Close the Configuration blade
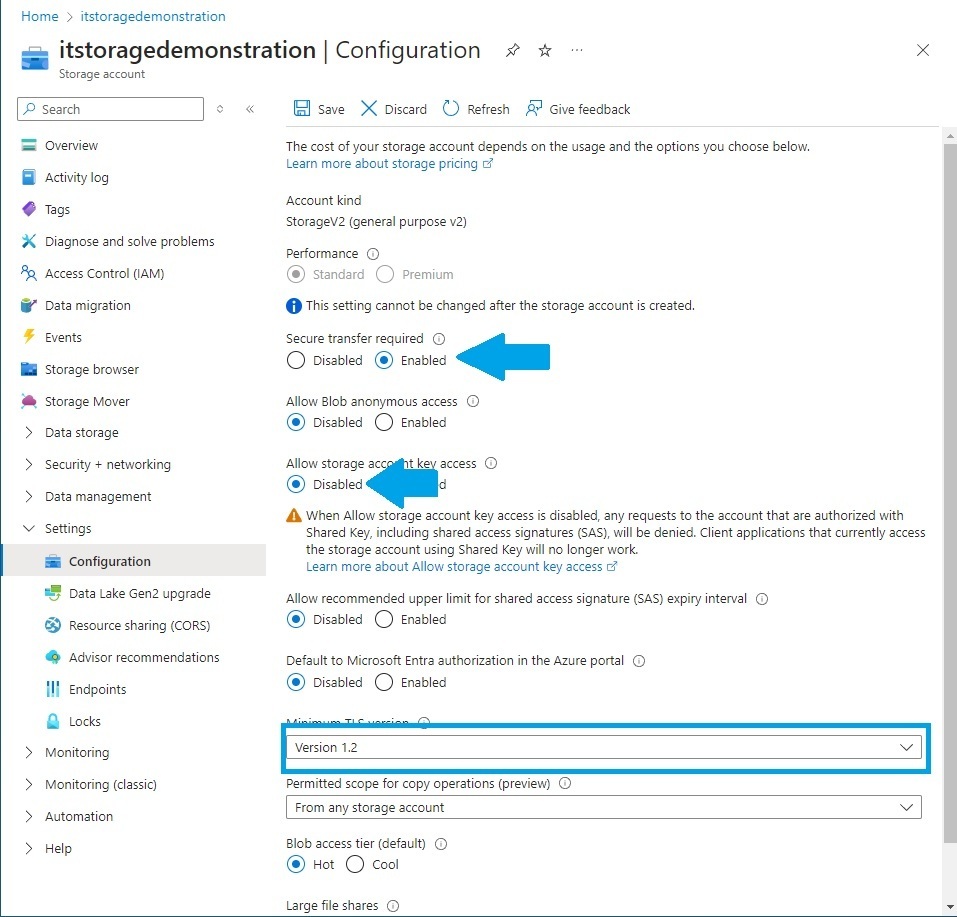957x917 pixels. 923,50
